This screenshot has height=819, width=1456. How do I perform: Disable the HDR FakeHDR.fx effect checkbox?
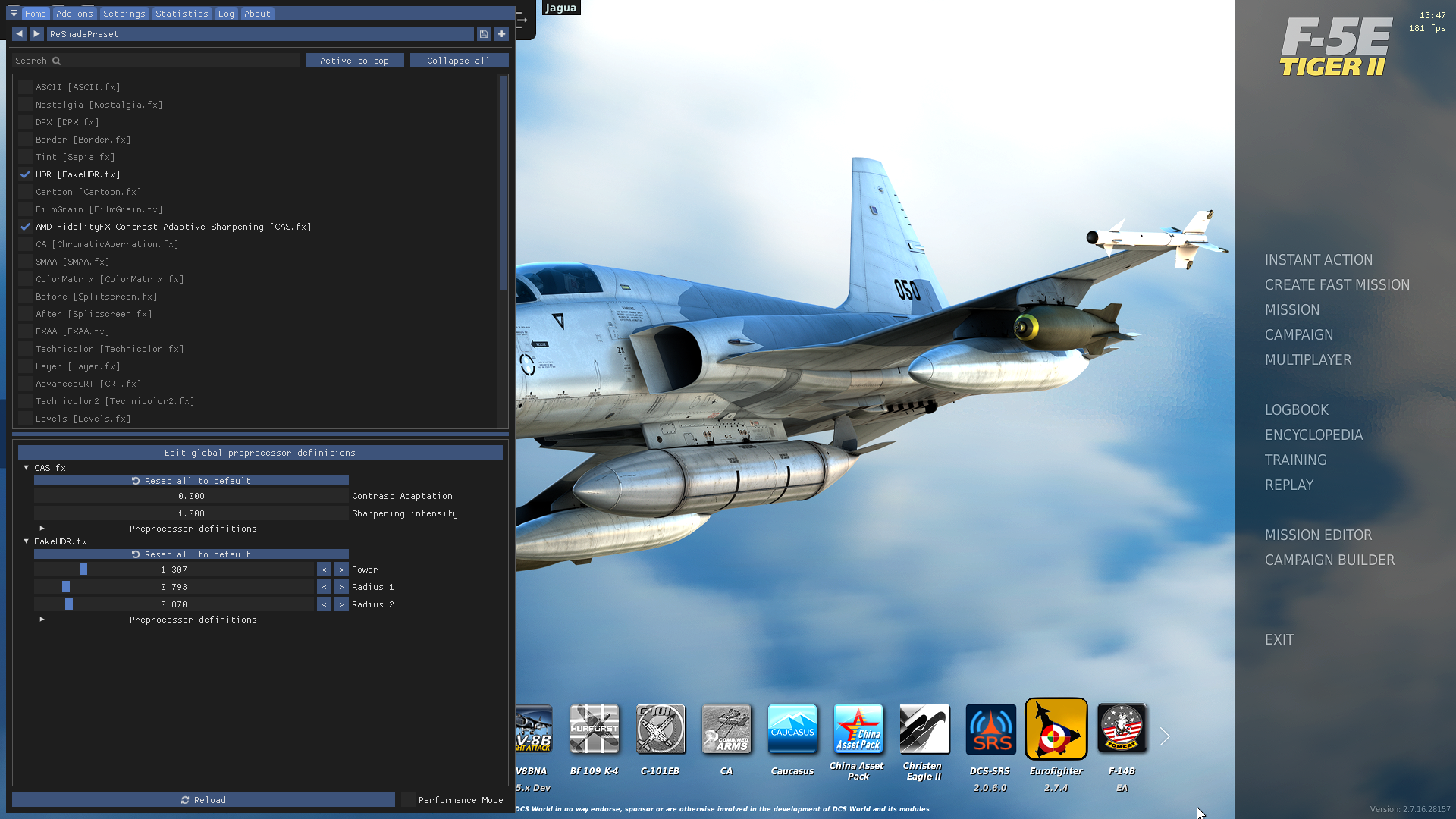coord(26,174)
